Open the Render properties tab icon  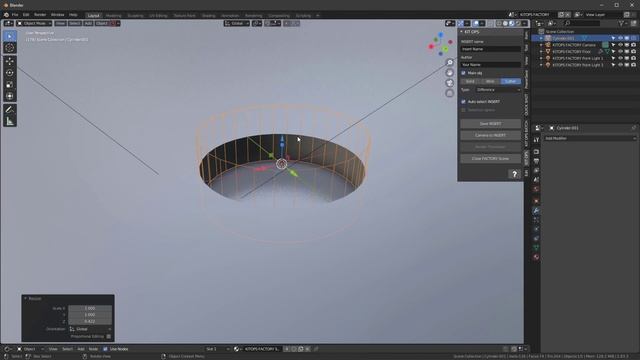click(536, 152)
